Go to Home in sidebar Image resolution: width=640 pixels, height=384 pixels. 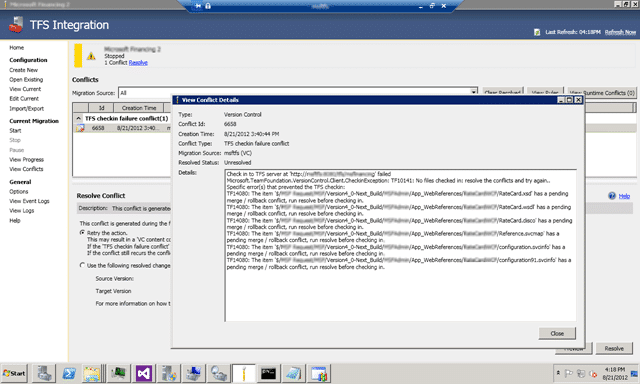tap(17, 48)
